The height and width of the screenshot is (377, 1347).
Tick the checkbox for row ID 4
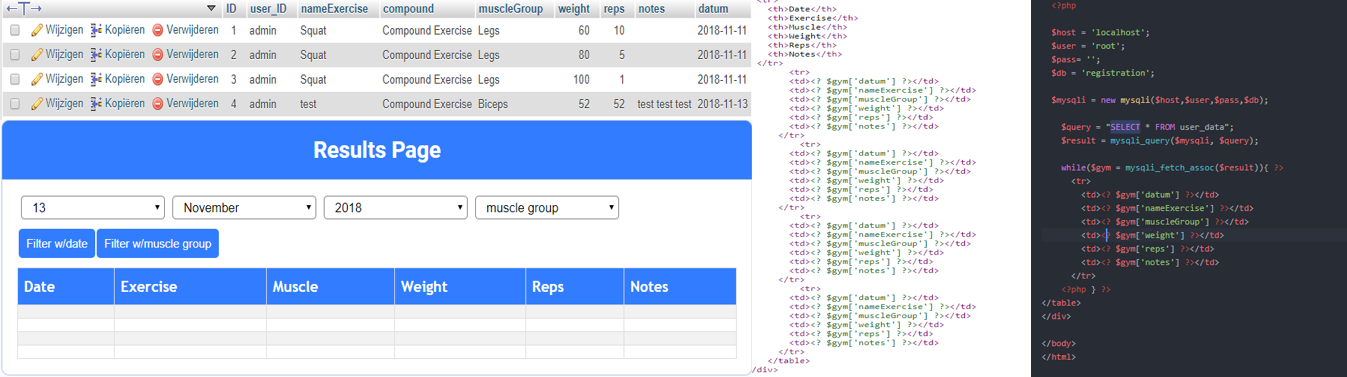tap(15, 103)
